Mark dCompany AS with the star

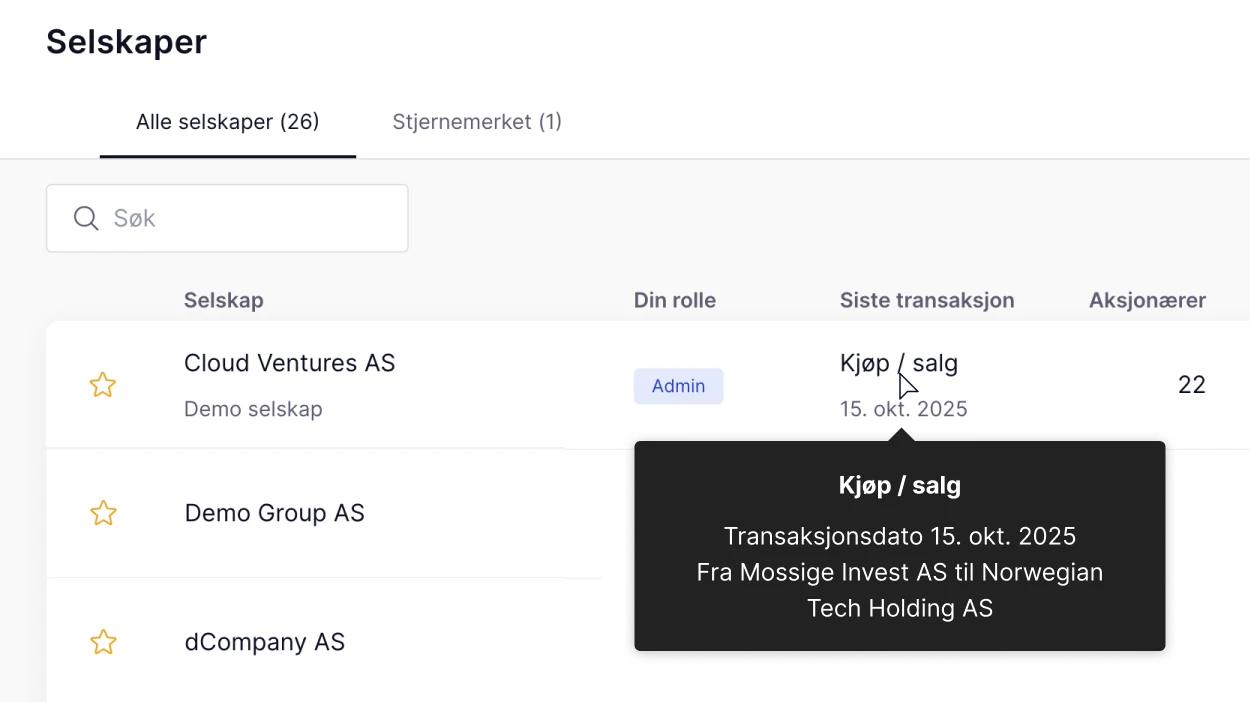point(103,642)
